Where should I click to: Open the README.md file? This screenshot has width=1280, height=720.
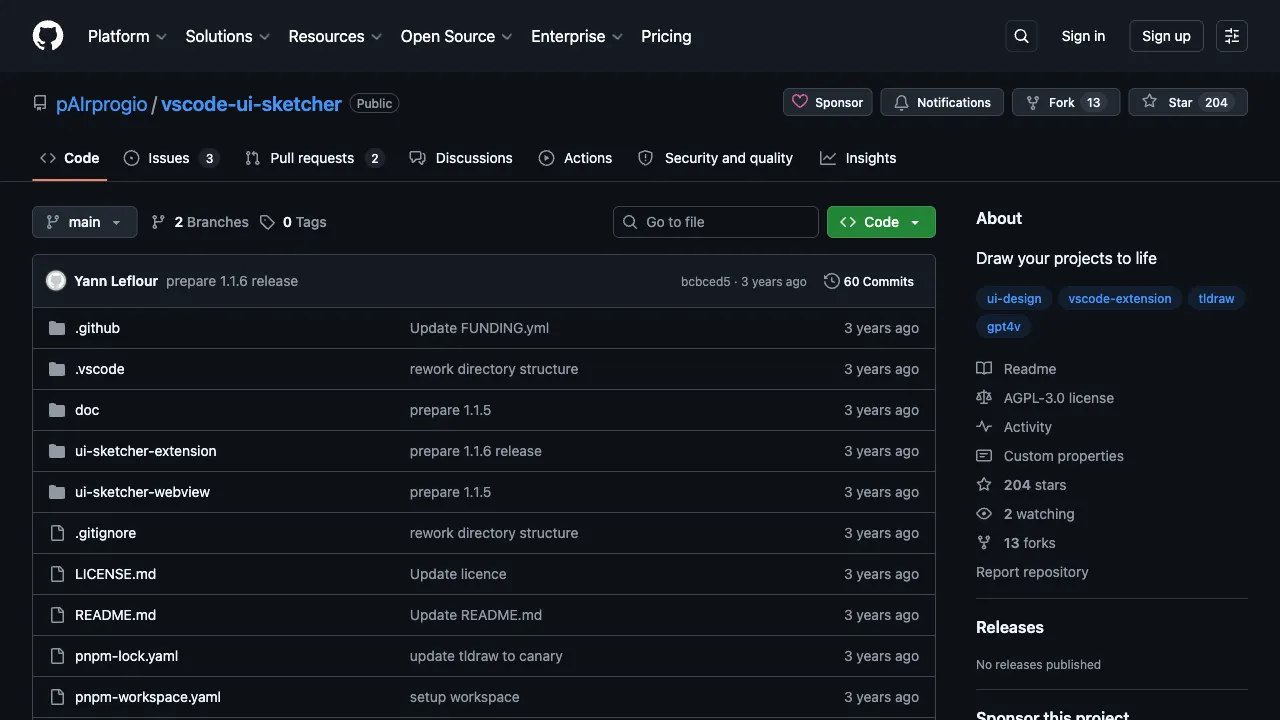115,615
